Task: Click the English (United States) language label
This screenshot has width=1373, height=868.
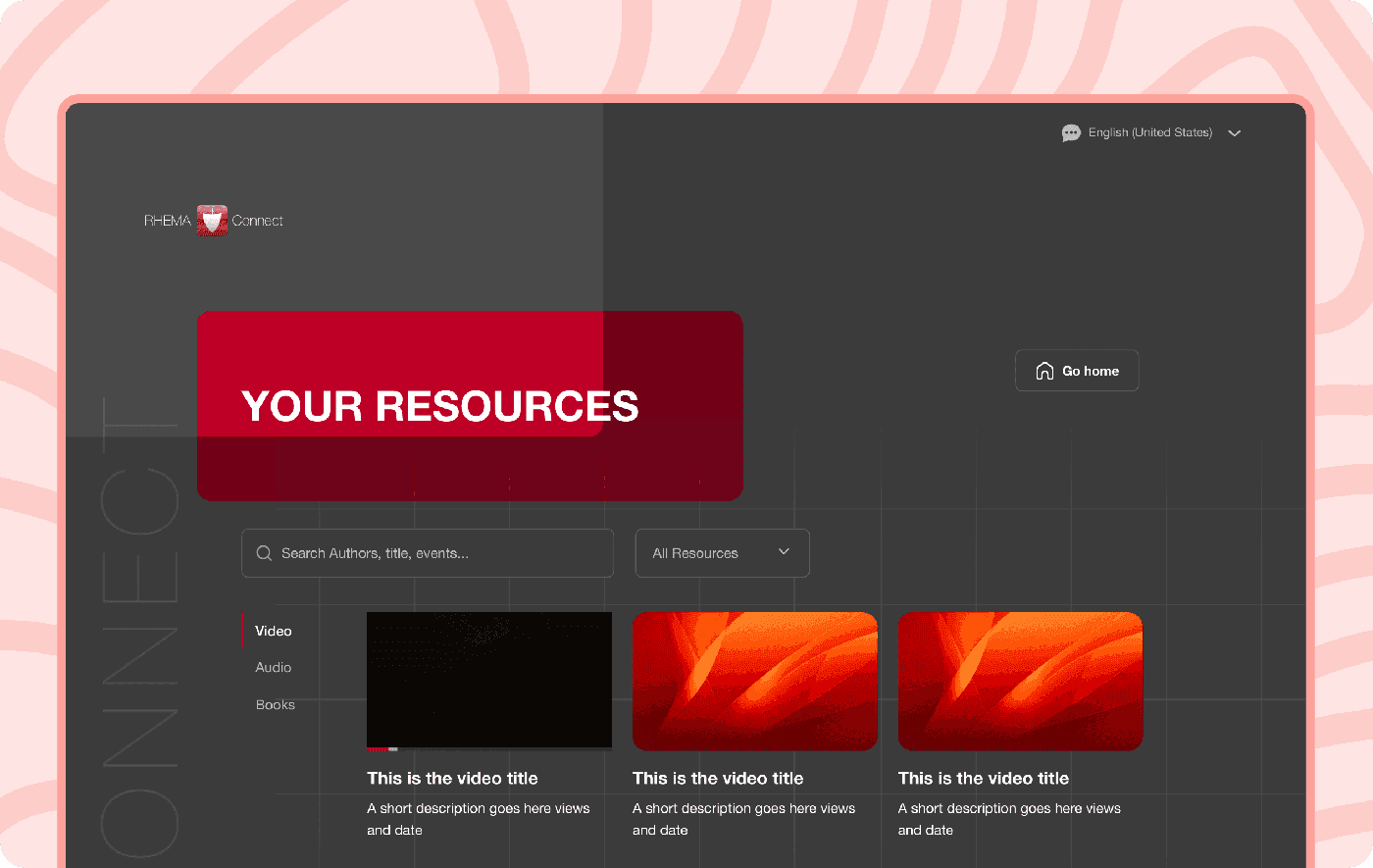Action: point(1150,132)
